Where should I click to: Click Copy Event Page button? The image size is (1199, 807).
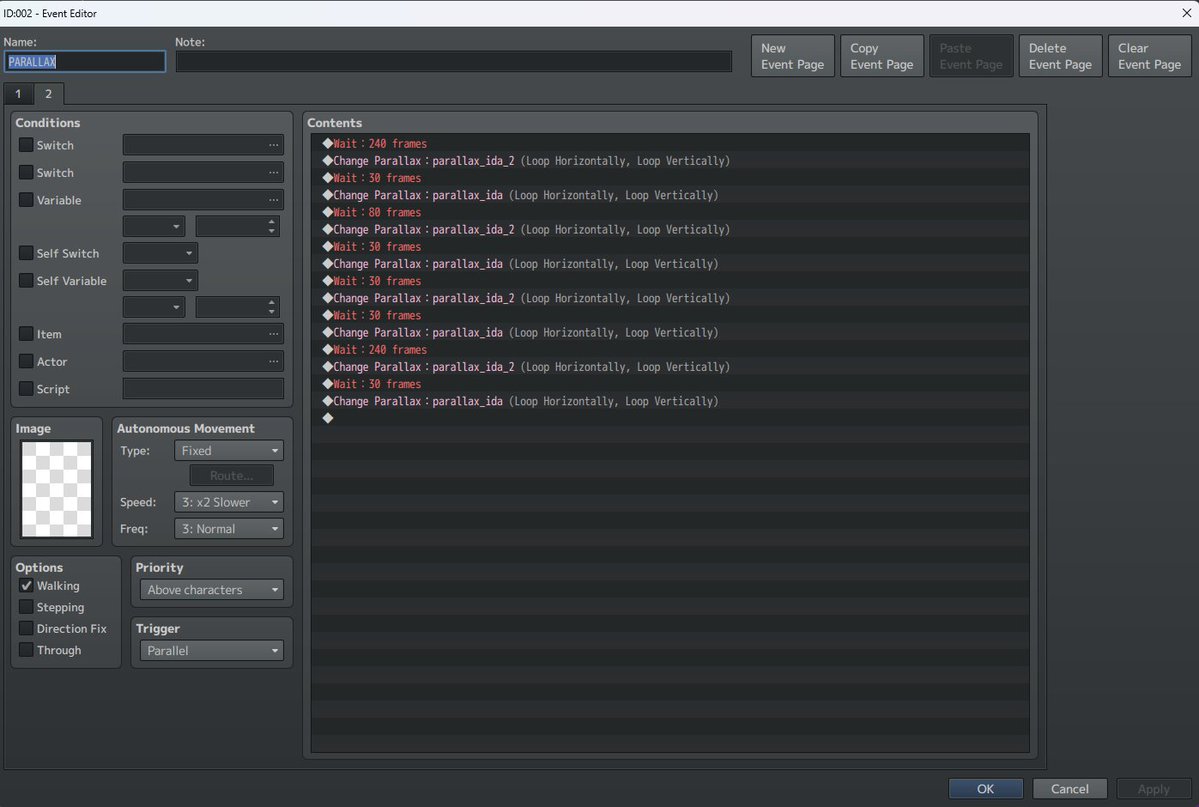[882, 56]
